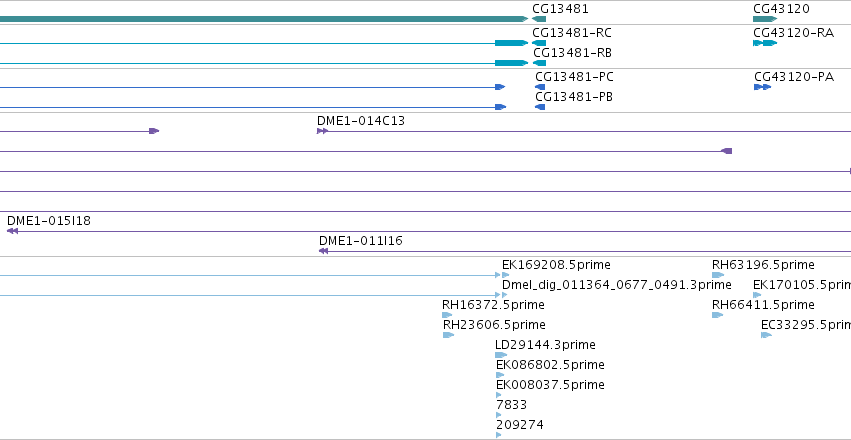Click the double arrowhead below DME1-011I16

tap(324, 251)
